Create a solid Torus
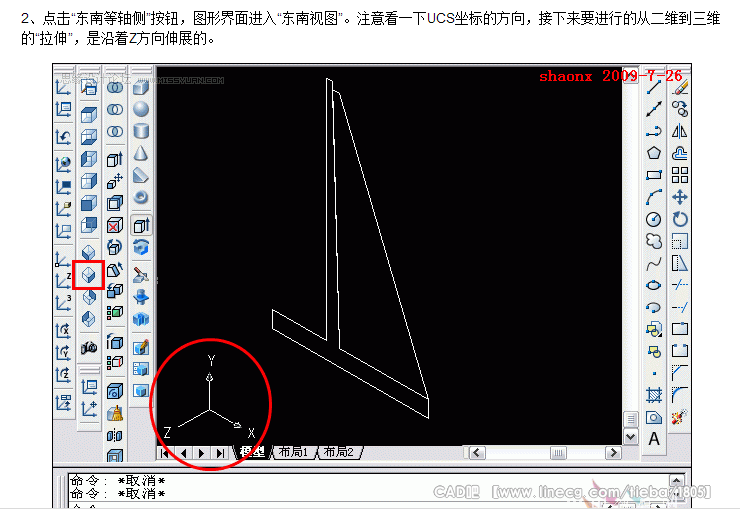The image size is (740, 509). (x=141, y=197)
